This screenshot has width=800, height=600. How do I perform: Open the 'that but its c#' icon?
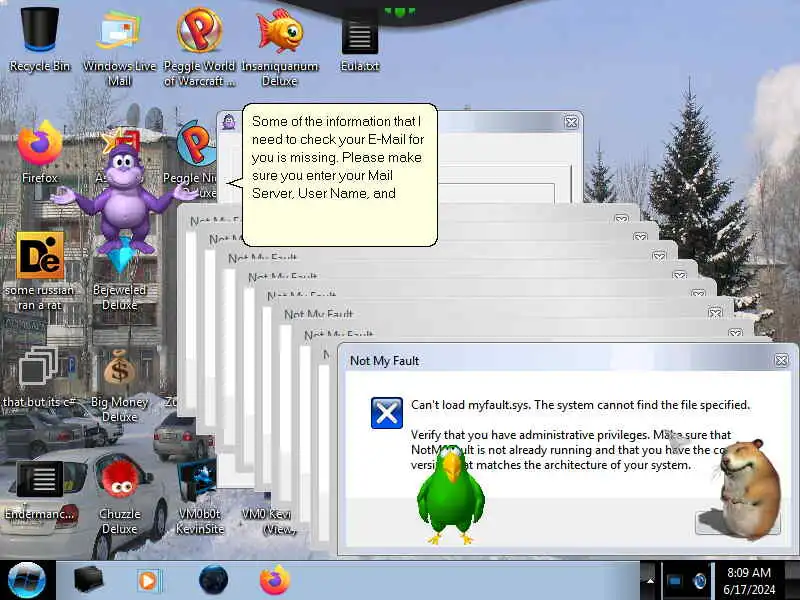click(39, 378)
